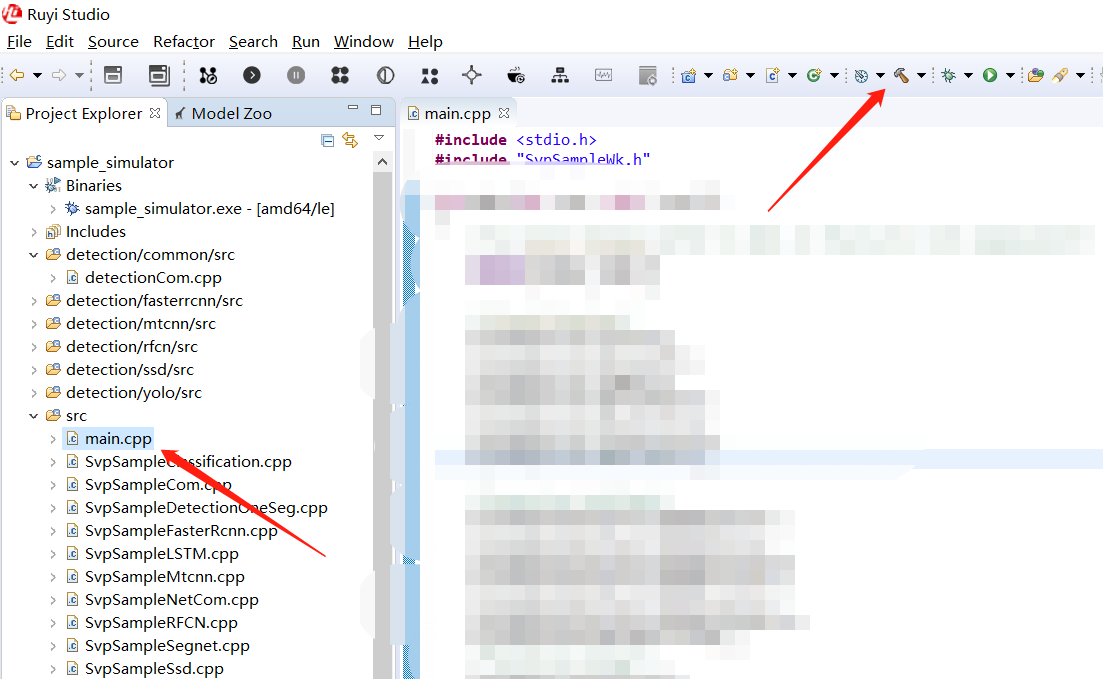
Task: Click the coffee cup toolbar icon
Action: click(x=516, y=75)
